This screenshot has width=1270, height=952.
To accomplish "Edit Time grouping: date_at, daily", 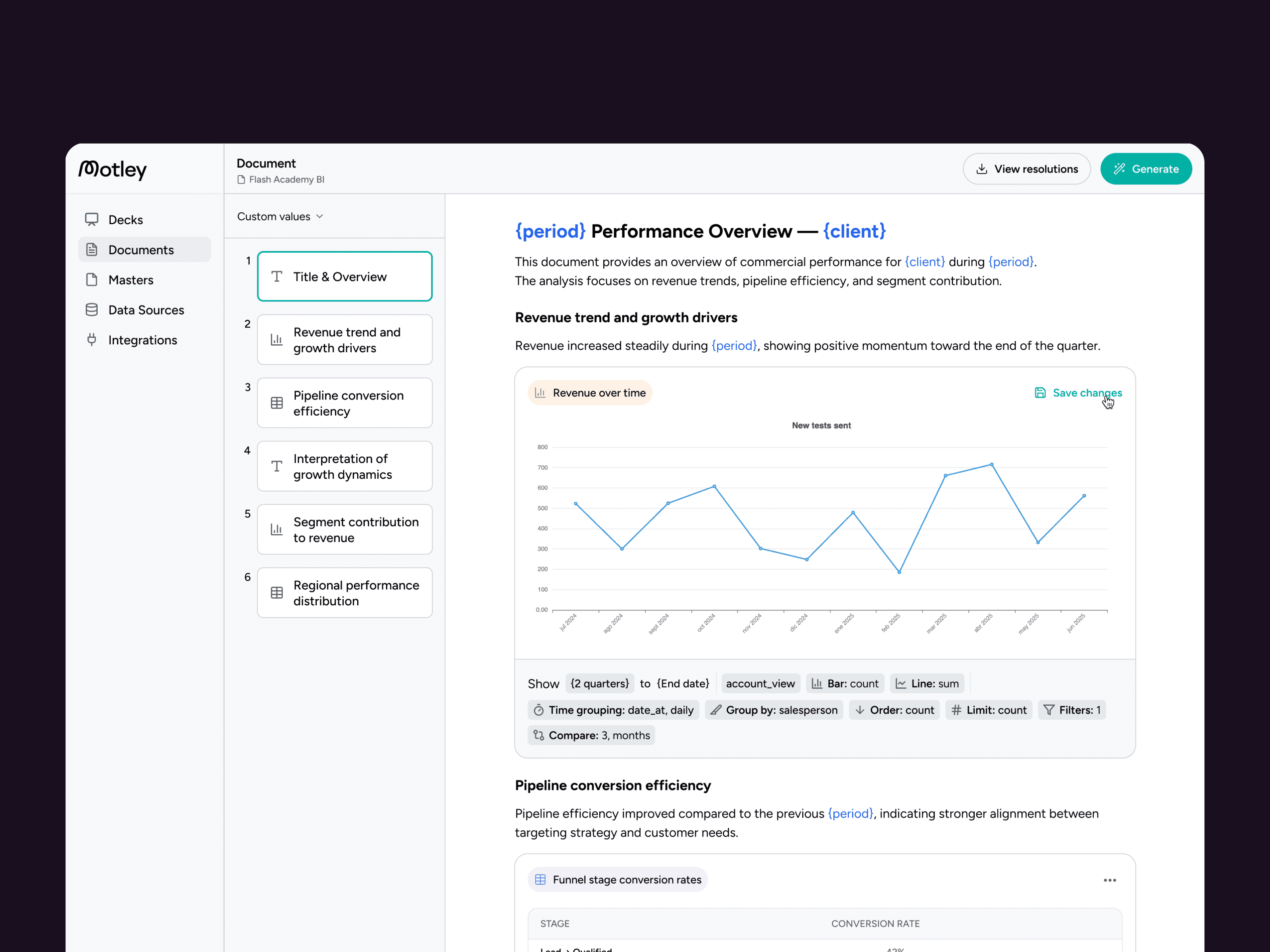I will click(x=613, y=710).
